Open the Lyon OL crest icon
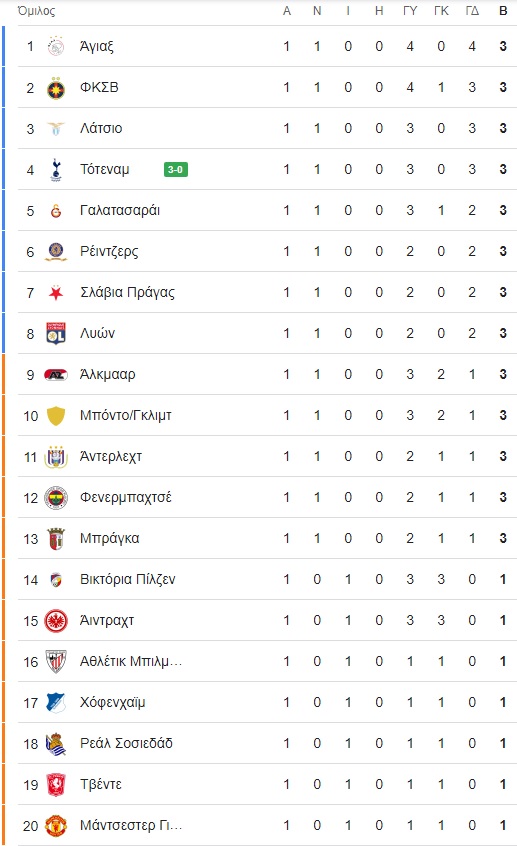The height and width of the screenshot is (846, 517). point(56,333)
